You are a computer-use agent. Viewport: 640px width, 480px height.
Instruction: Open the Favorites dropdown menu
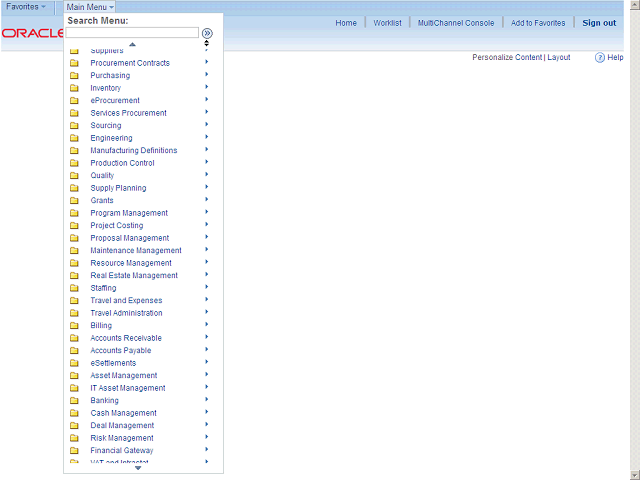coord(26,7)
